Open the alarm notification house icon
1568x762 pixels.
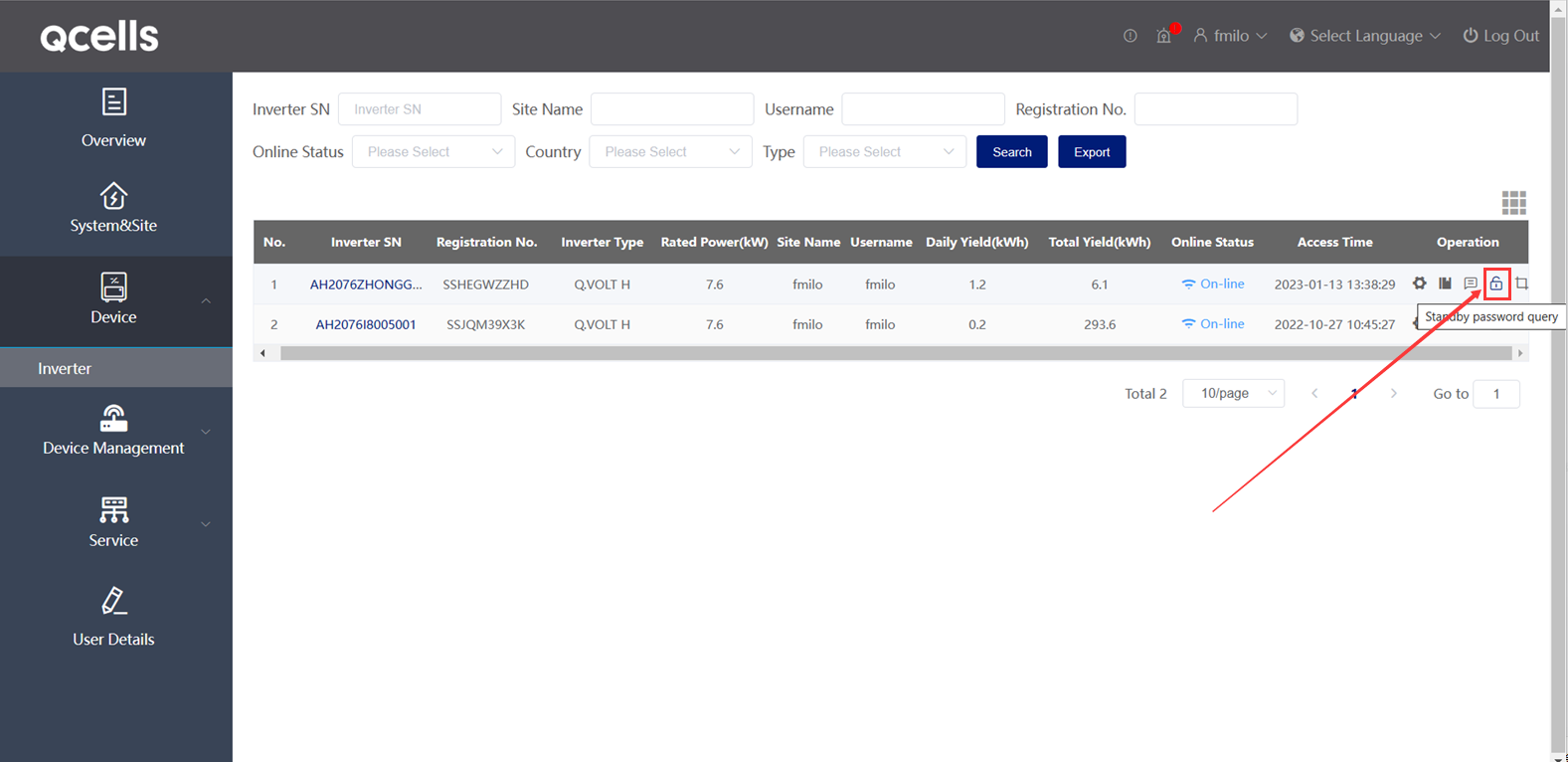click(x=1163, y=36)
